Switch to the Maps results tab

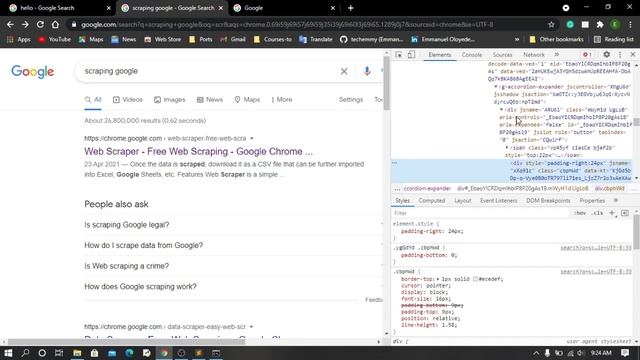coord(247,100)
